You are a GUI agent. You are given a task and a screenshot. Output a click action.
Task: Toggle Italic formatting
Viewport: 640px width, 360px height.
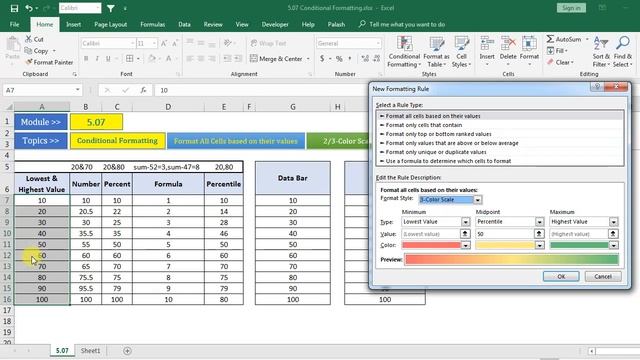[97, 59]
